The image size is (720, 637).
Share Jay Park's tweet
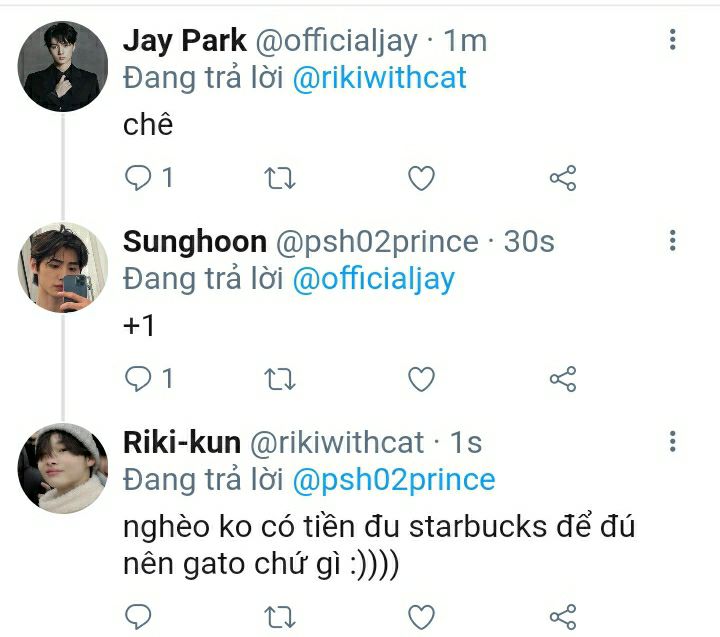pos(563,179)
